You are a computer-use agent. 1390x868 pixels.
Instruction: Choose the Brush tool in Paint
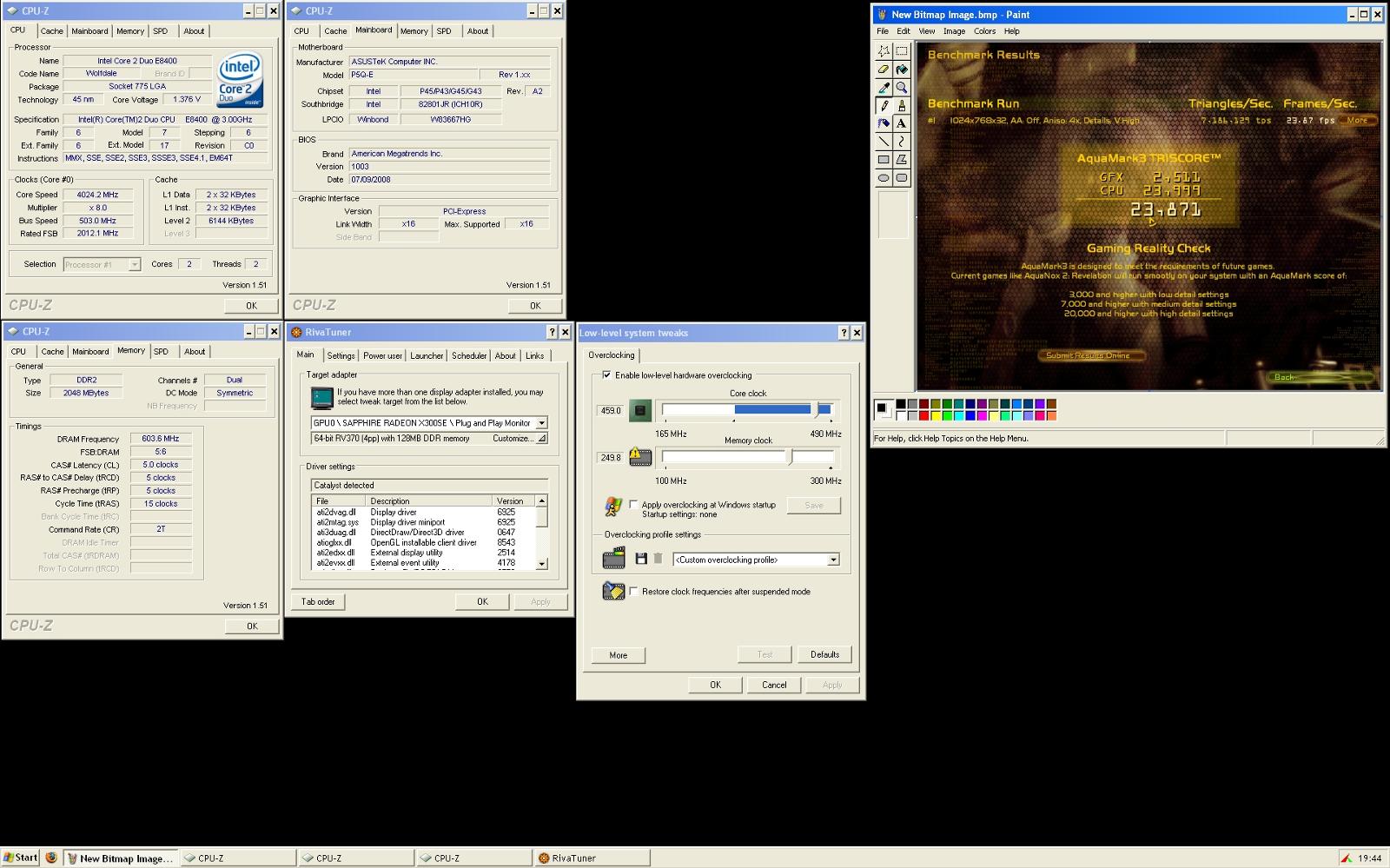tap(902, 105)
